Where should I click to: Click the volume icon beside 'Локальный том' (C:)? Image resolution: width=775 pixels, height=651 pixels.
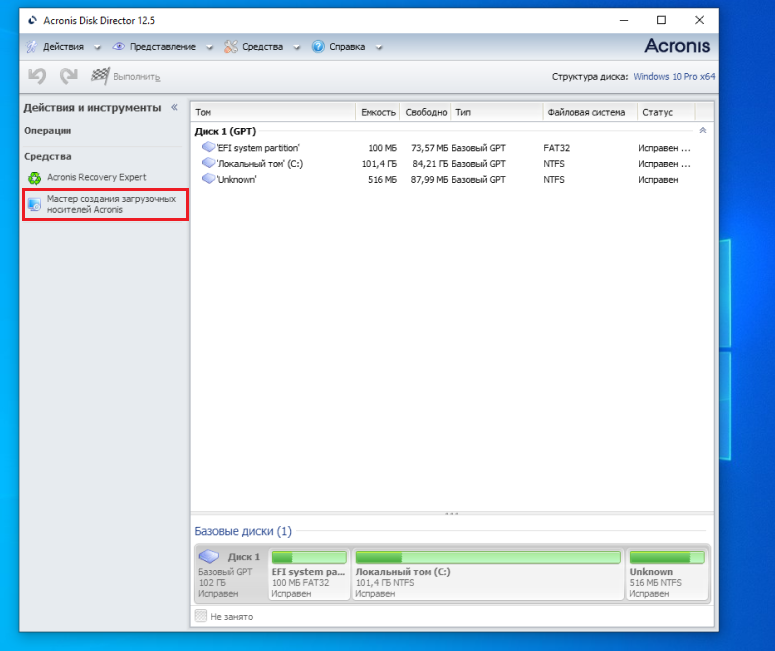pyautogui.click(x=209, y=163)
